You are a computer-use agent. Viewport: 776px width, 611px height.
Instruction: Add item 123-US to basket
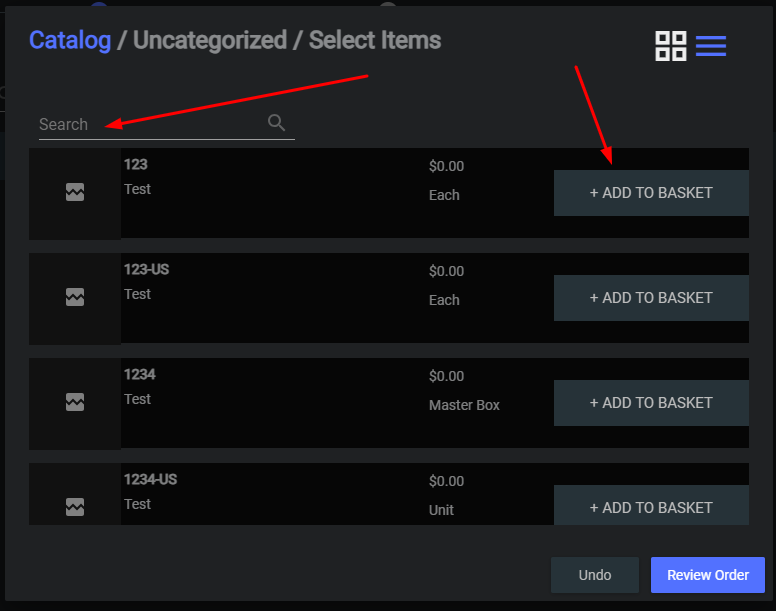pyautogui.click(x=651, y=298)
